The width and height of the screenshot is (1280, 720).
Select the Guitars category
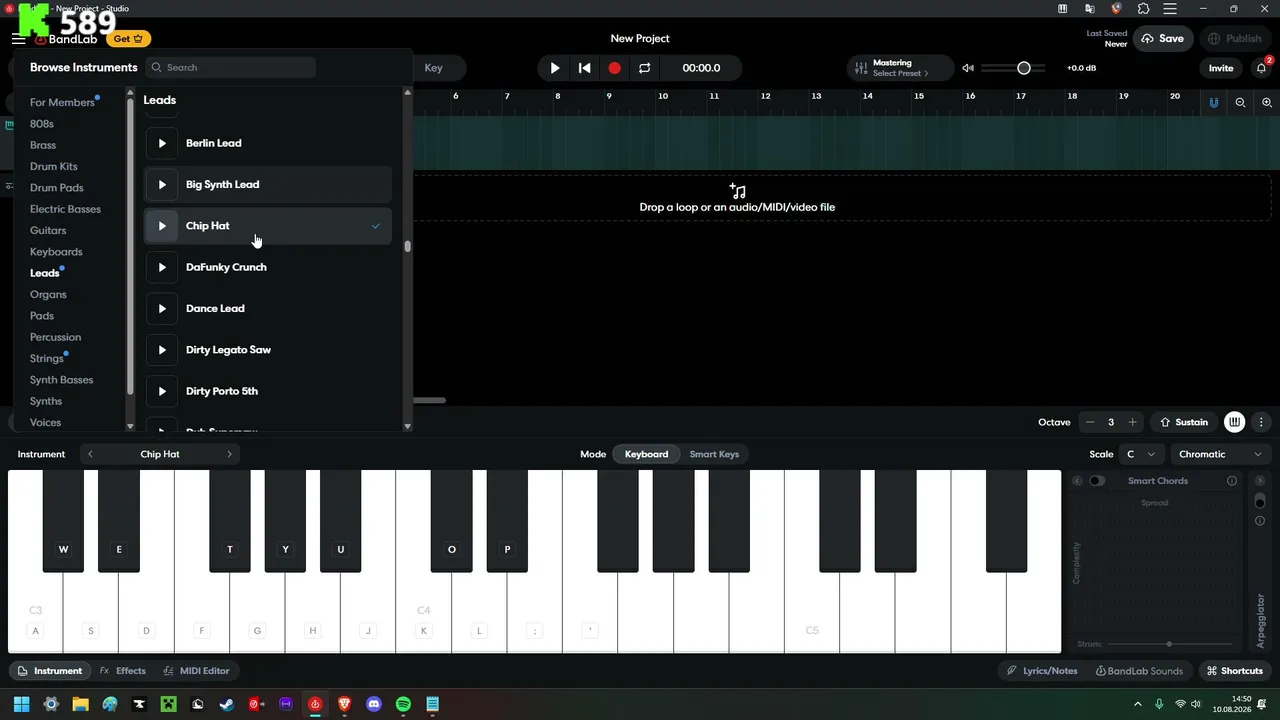coord(48,231)
